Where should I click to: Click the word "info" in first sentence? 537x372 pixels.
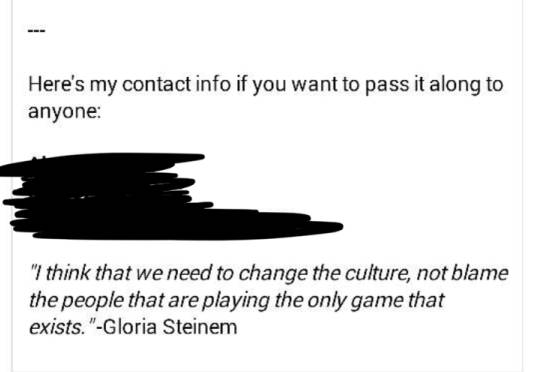coord(213,85)
